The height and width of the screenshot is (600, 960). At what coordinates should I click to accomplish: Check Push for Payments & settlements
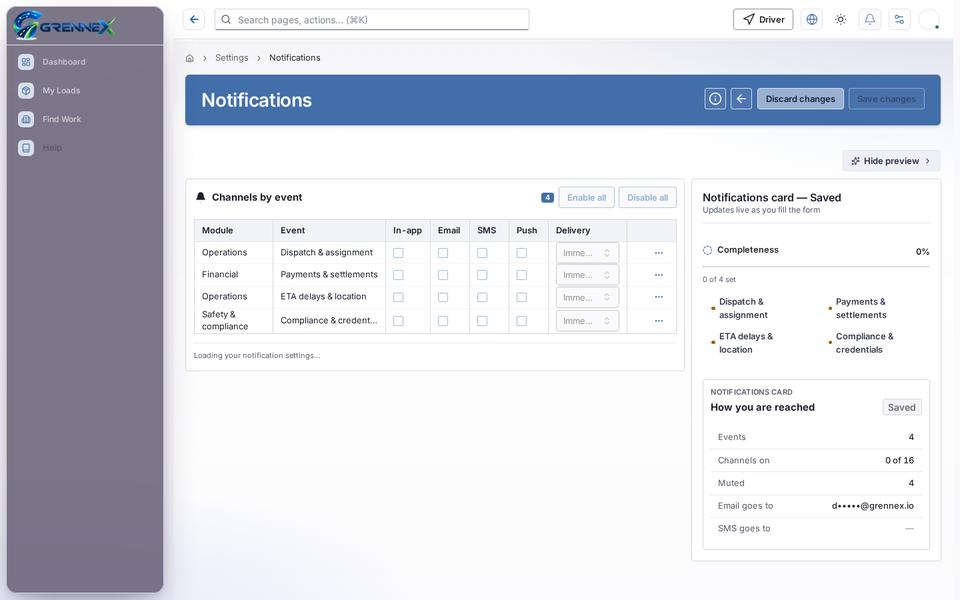click(522, 275)
